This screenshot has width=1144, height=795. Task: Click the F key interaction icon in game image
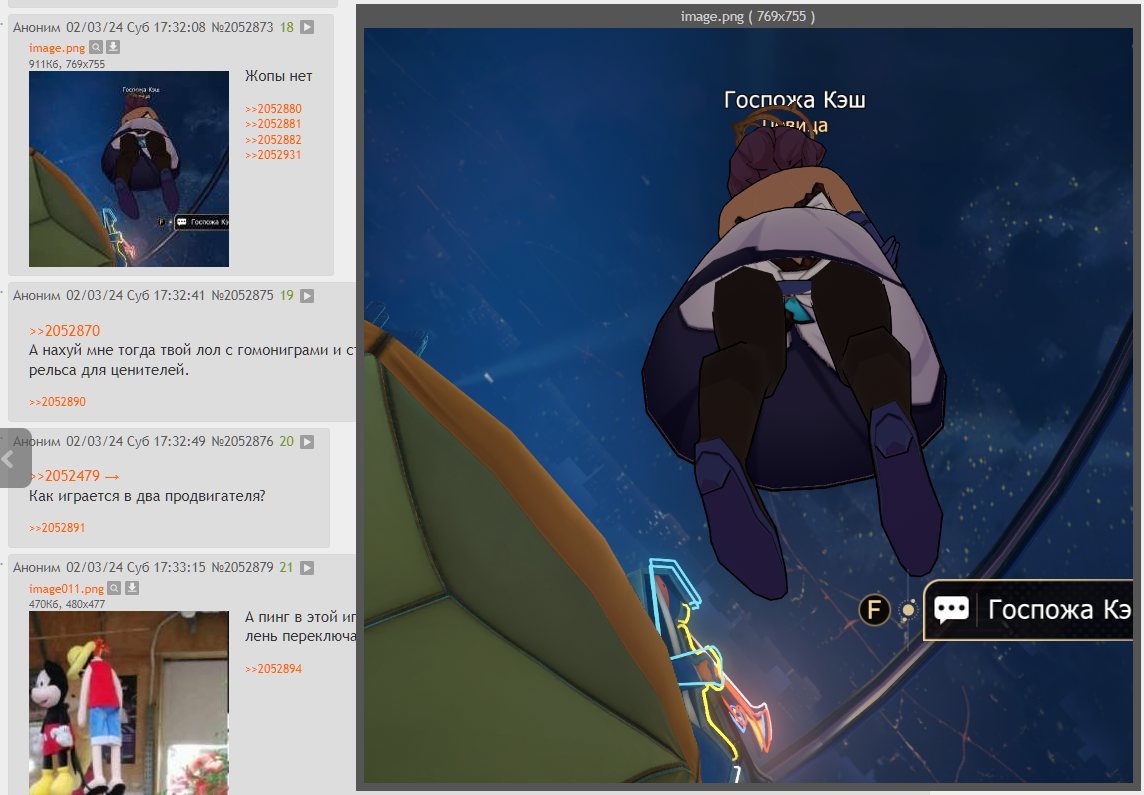pos(874,609)
